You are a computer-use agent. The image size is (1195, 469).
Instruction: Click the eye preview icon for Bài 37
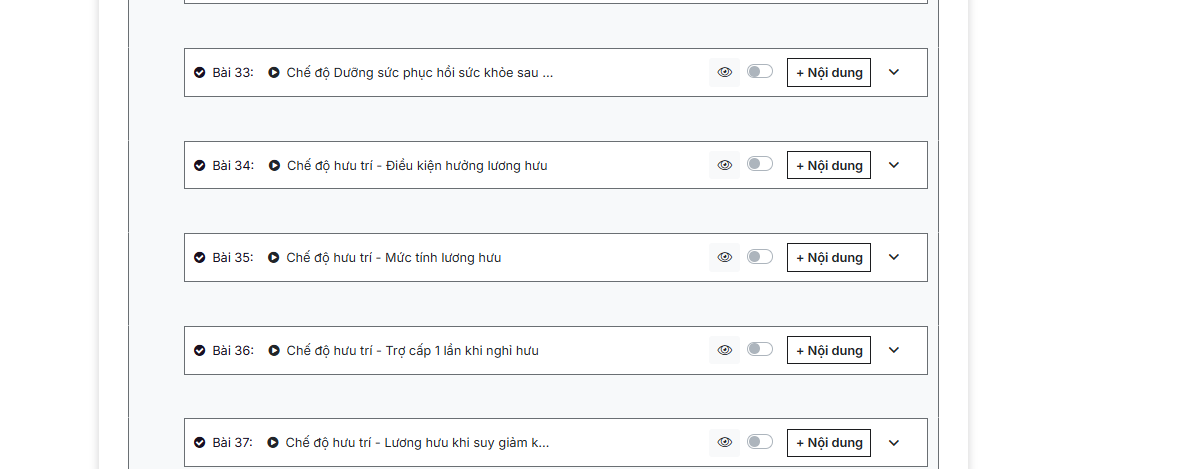point(725,442)
